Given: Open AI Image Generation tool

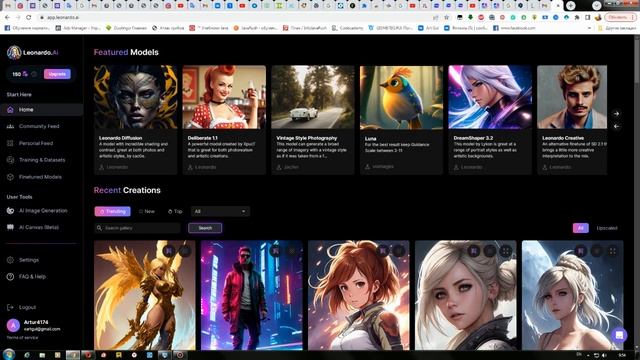Looking at the screenshot, I should [43, 211].
